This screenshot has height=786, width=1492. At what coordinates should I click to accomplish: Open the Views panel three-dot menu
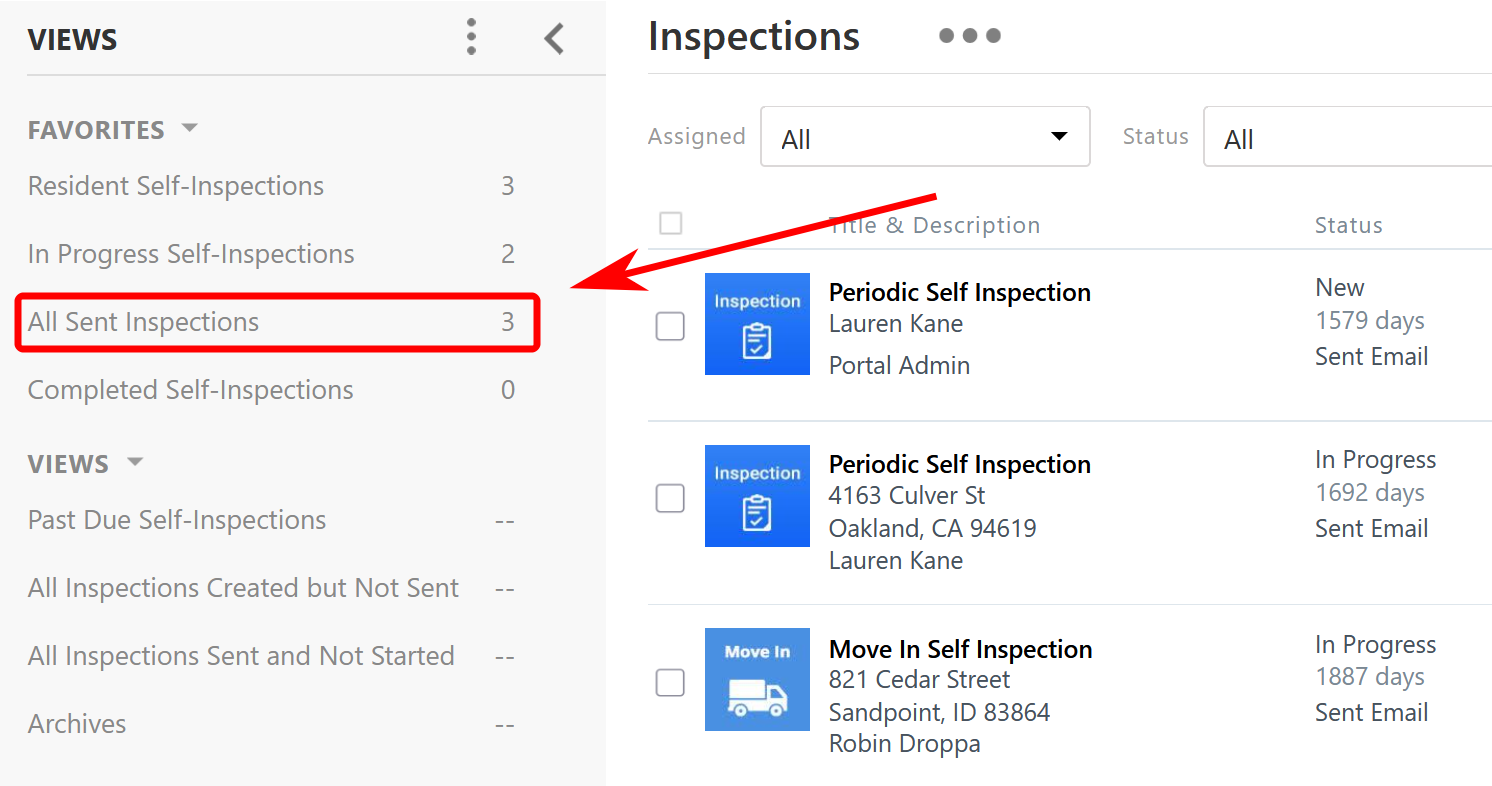472,38
